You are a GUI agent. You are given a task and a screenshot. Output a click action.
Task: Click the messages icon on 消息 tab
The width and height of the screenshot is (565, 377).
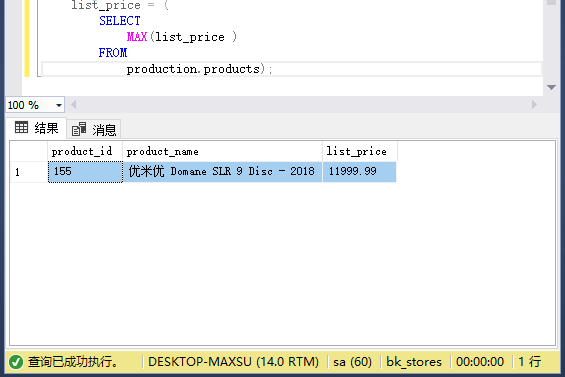[x=79, y=129]
